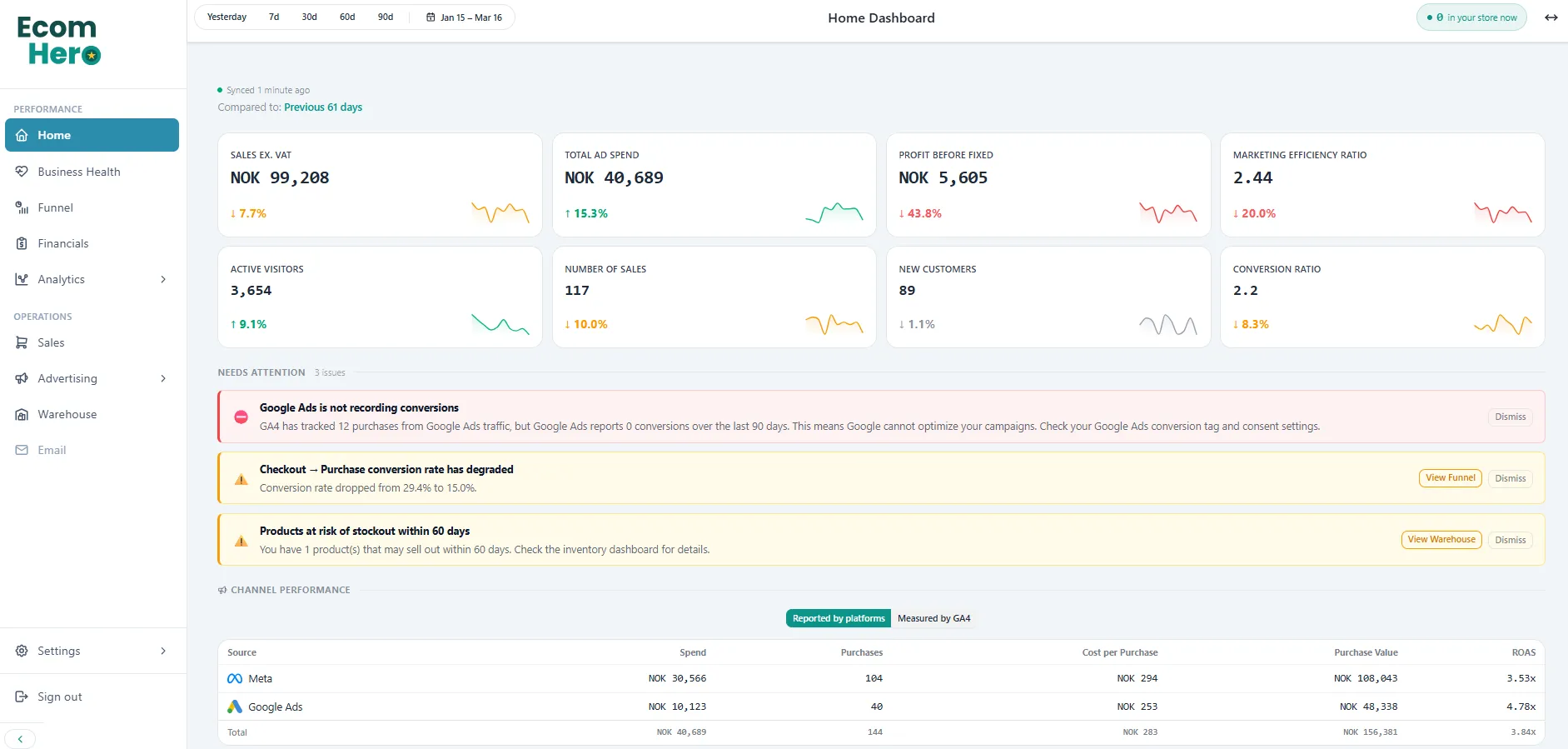Select Reported by platforms toggle

point(838,618)
